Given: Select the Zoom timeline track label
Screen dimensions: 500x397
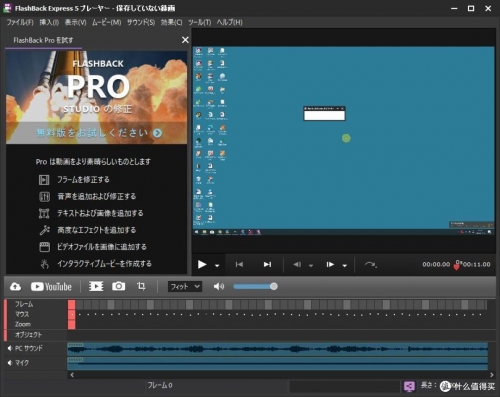Looking at the screenshot, I should pos(23,324).
